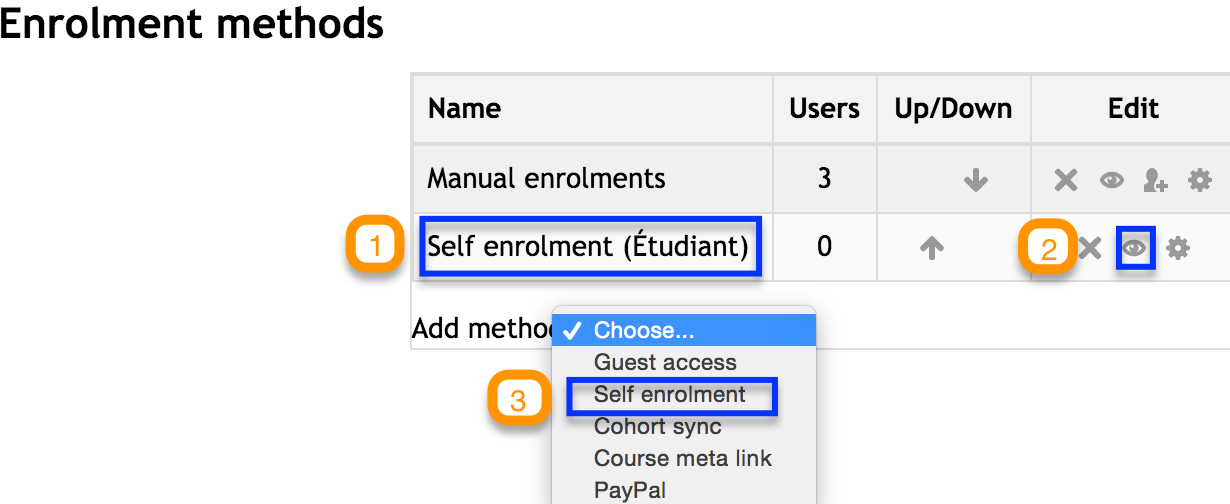Click the Self enrolment (Étudiant) row name

point(588,246)
